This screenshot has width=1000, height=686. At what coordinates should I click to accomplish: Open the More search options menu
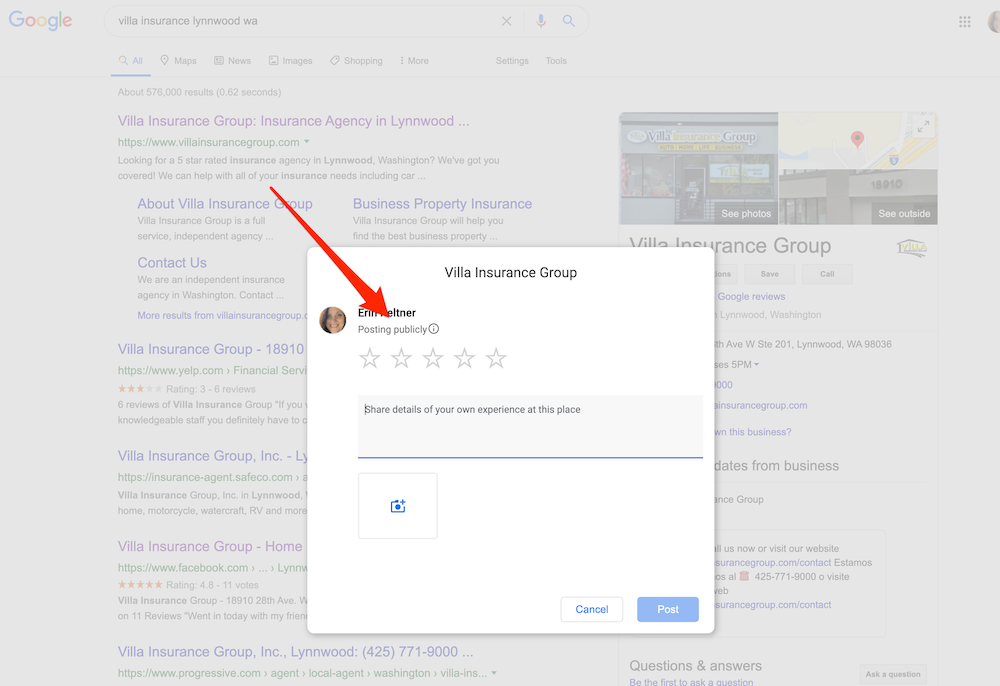(414, 61)
